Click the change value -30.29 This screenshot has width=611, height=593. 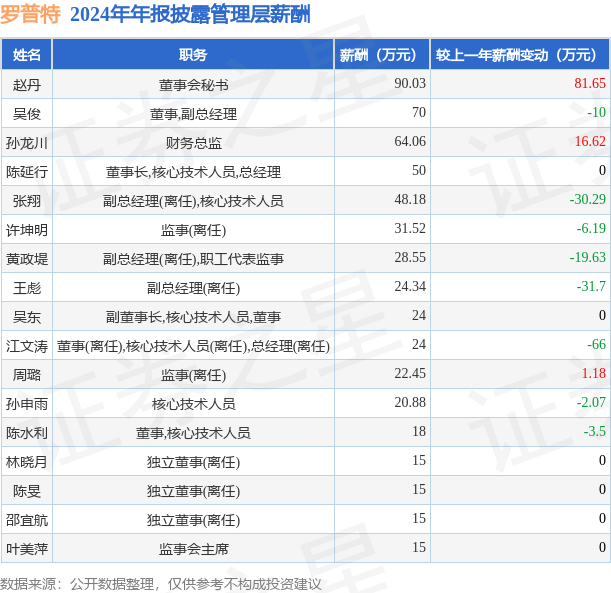click(x=588, y=199)
